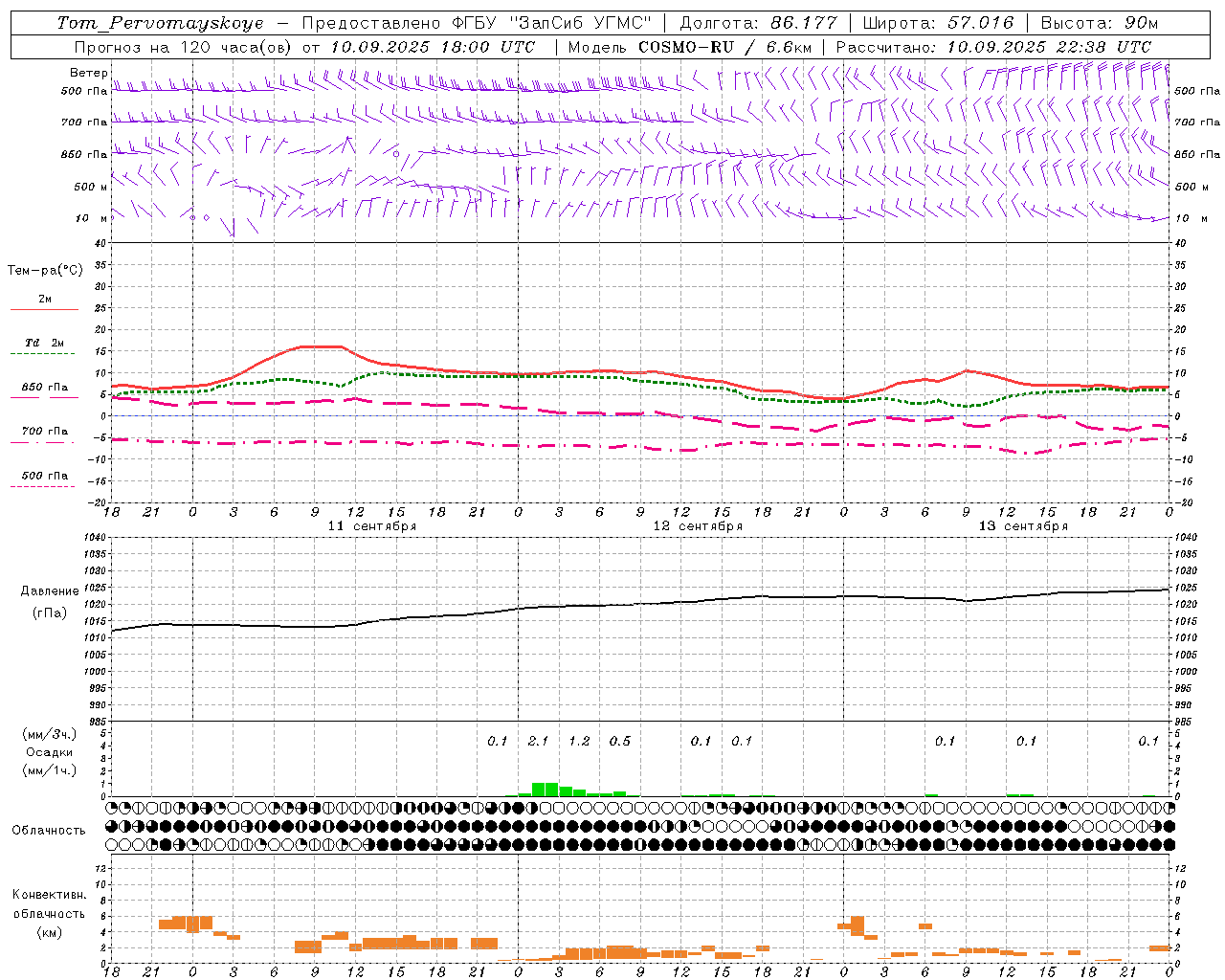This screenshot has height=980, width=1225.
Task: Click the "13 сентября" date label
Action: click(1023, 526)
